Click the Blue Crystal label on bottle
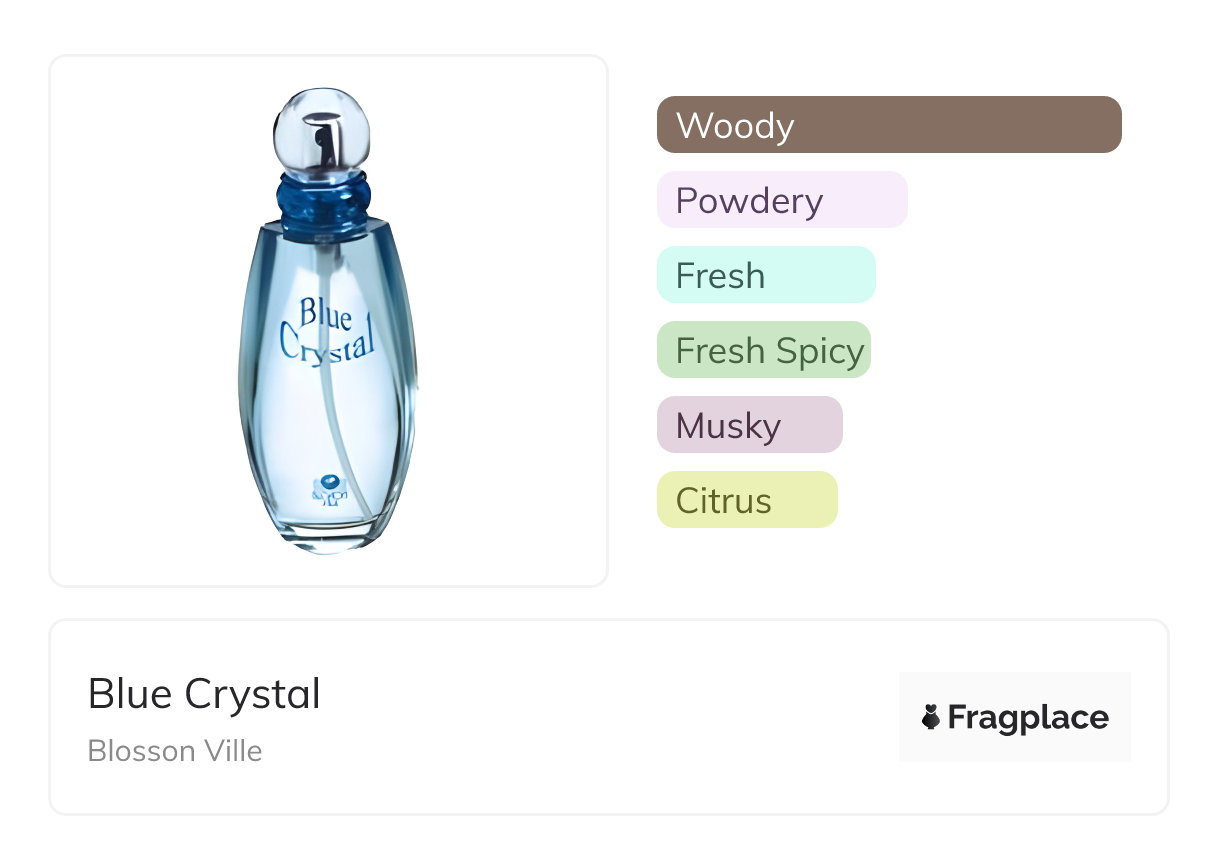 [x=326, y=328]
